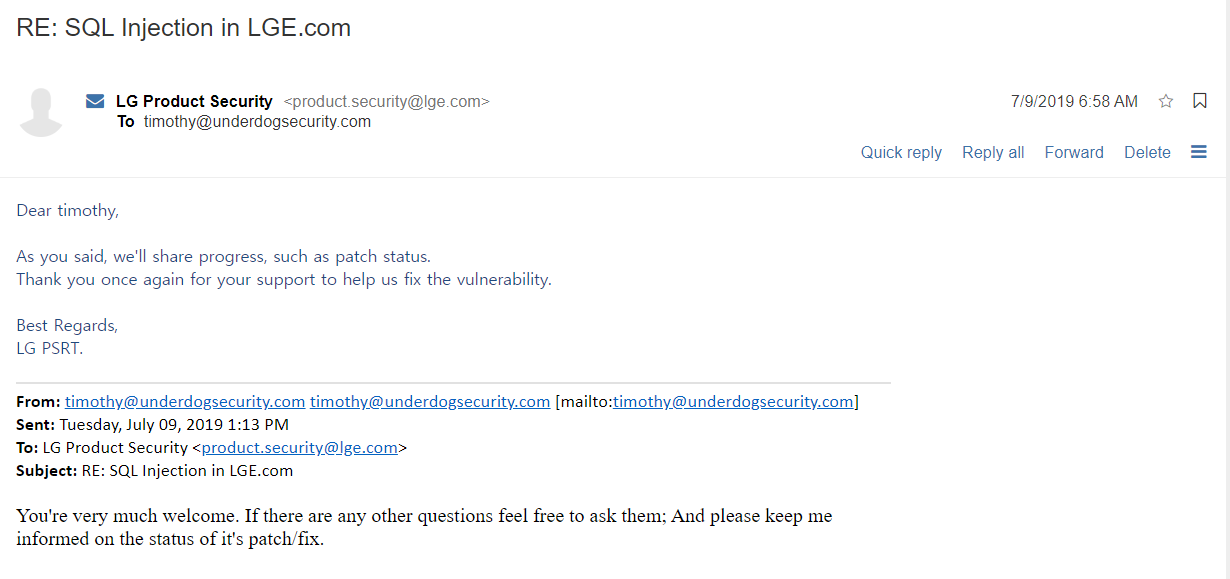Open second timothy@underdogsecurity.com link in From line
1230x579 pixels.
(x=430, y=402)
